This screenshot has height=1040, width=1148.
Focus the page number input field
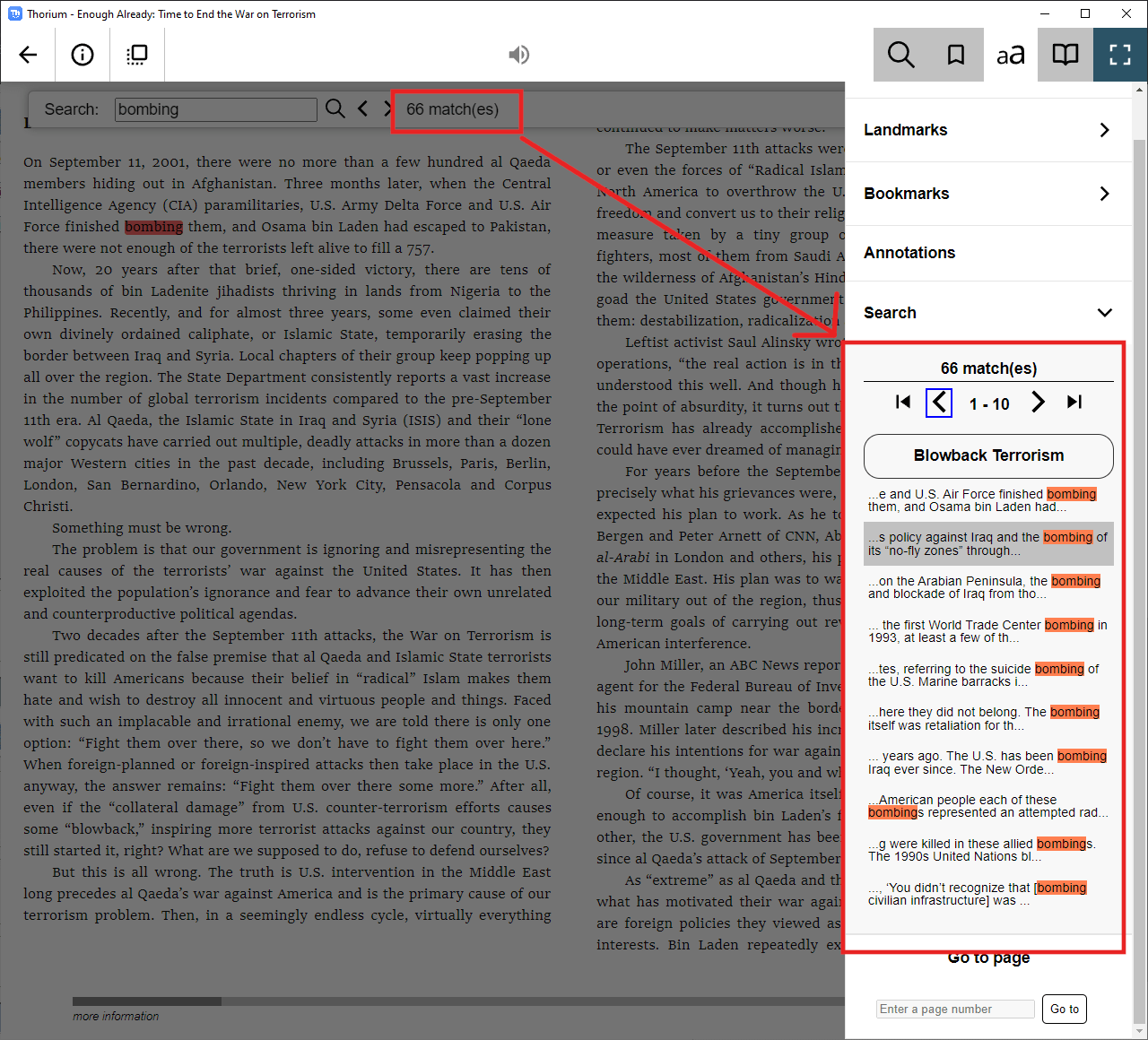pos(955,1009)
